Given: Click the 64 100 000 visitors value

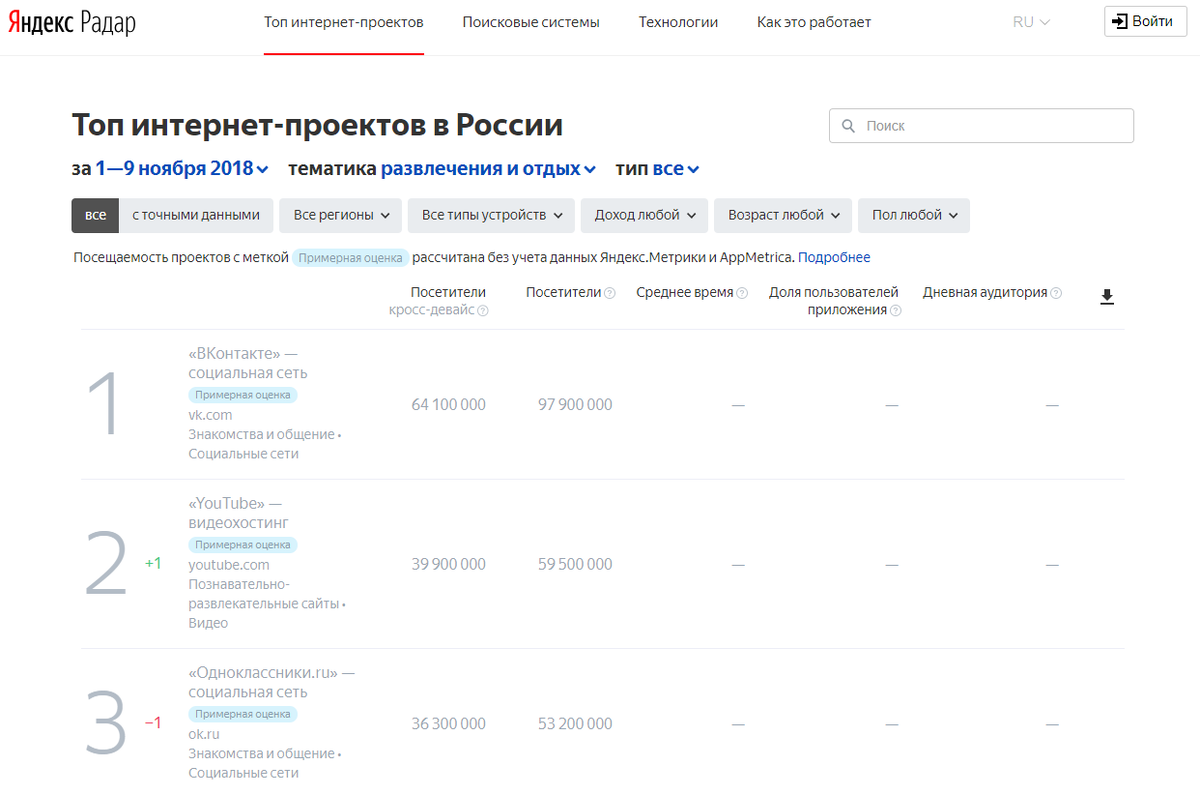Looking at the screenshot, I should point(449,405).
